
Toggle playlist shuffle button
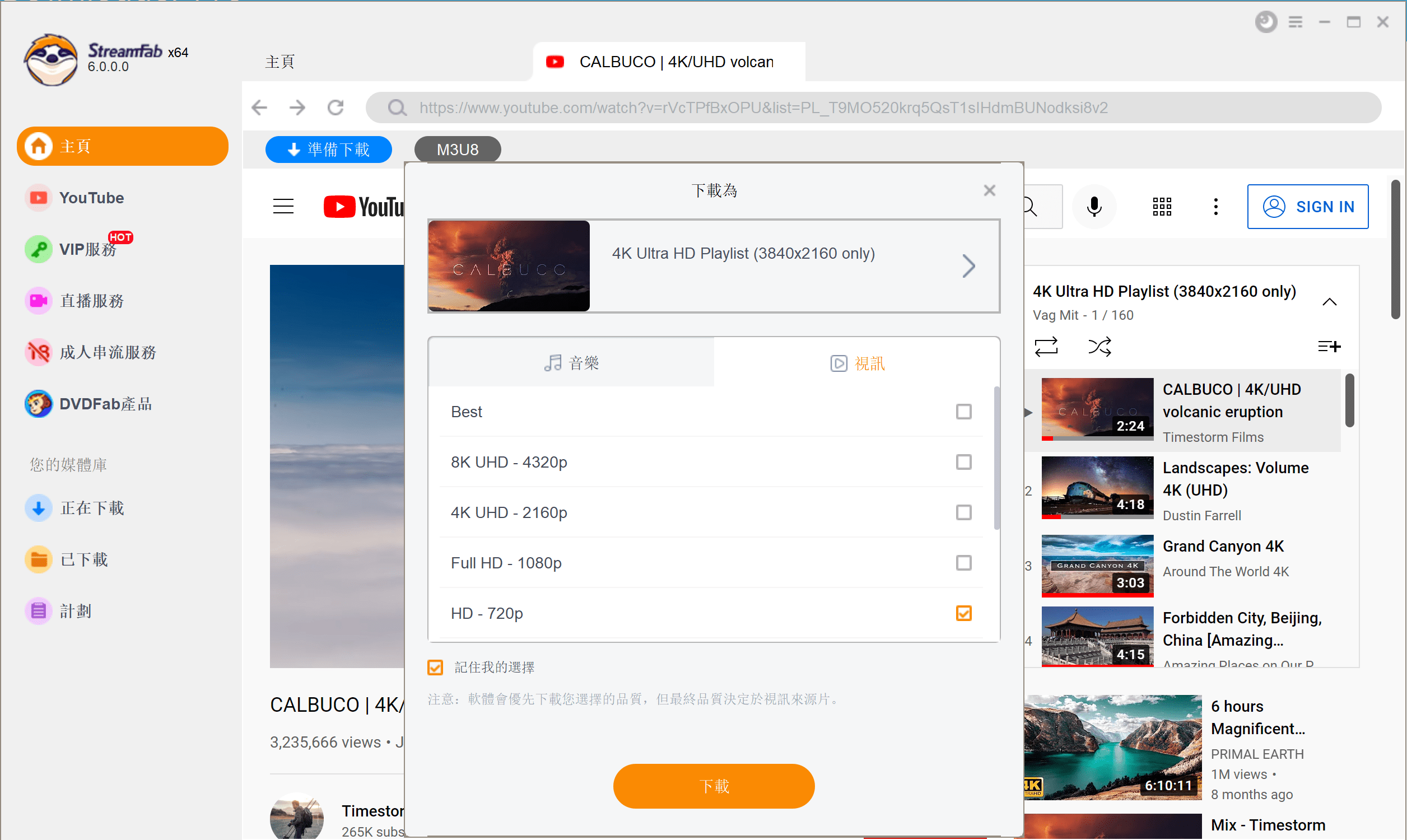coord(1099,346)
